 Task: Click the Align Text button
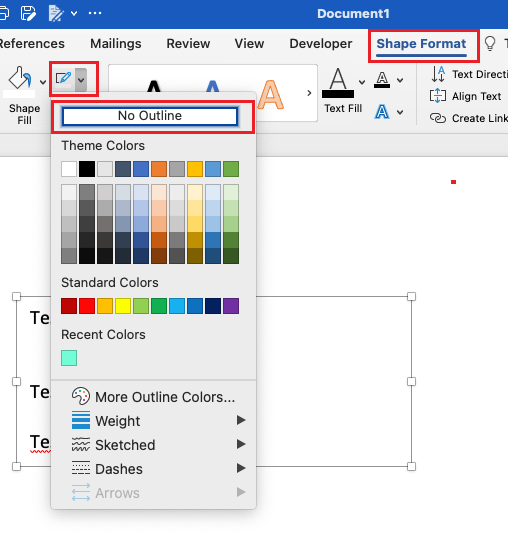[x=465, y=96]
